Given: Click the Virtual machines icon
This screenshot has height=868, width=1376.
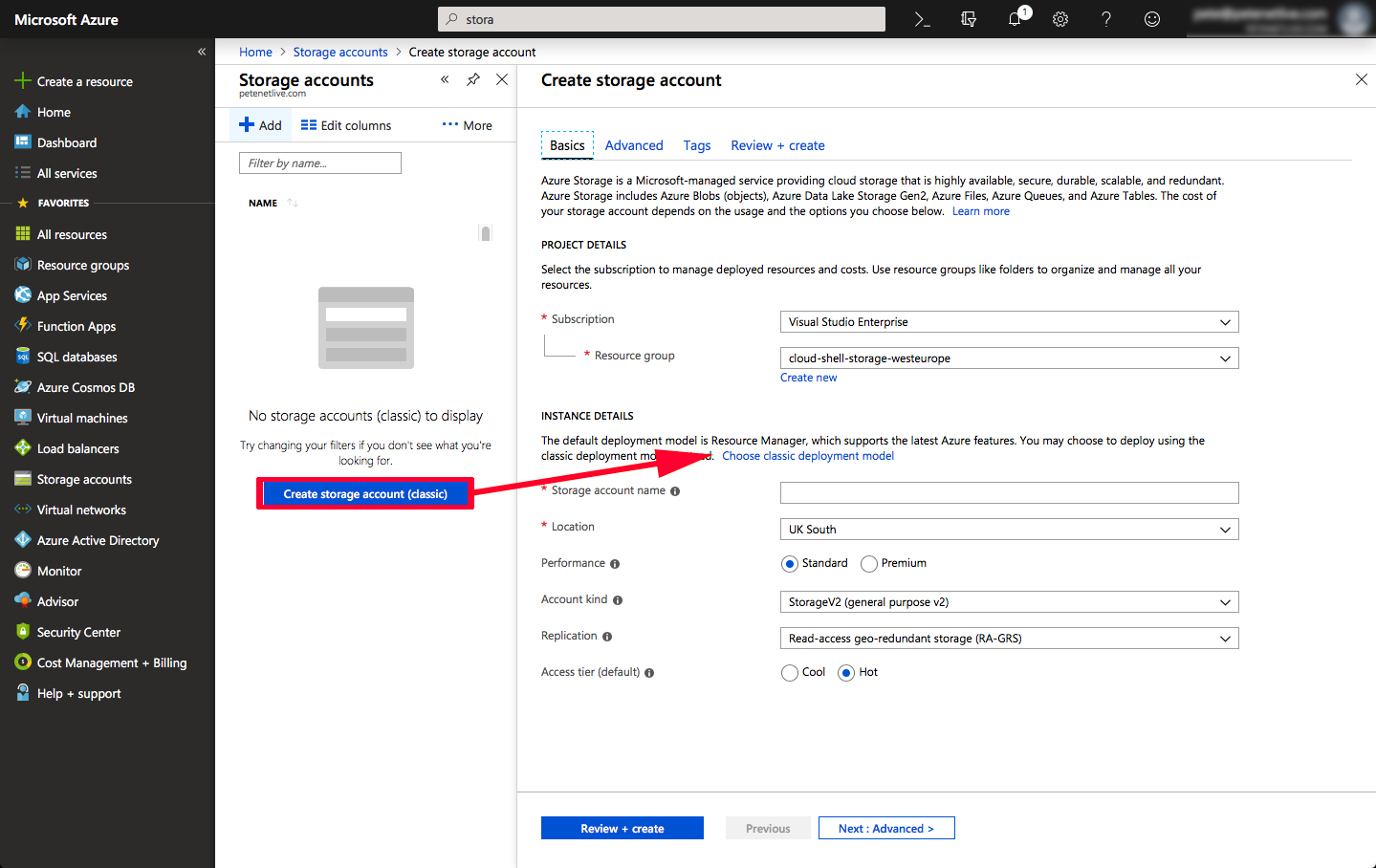Looking at the screenshot, I should click(23, 418).
